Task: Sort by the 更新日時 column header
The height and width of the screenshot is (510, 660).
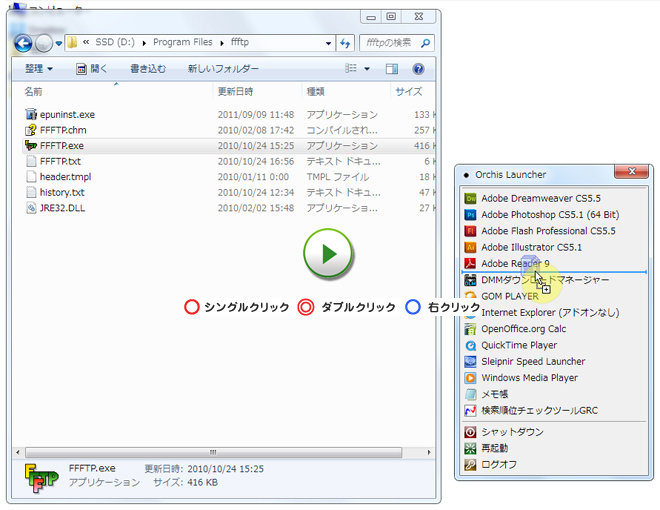Action: coord(235,91)
